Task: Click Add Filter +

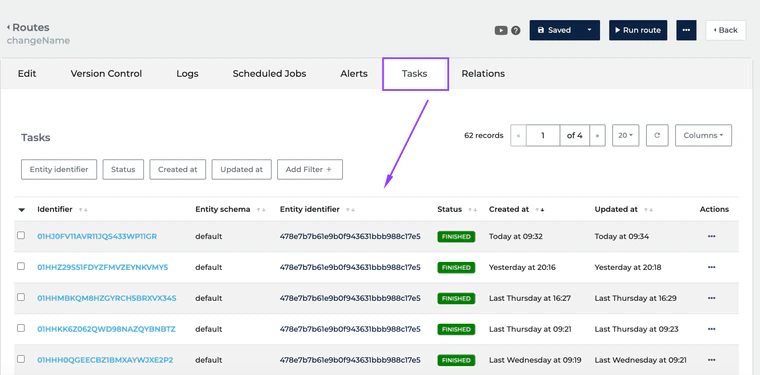Action: 310,170
